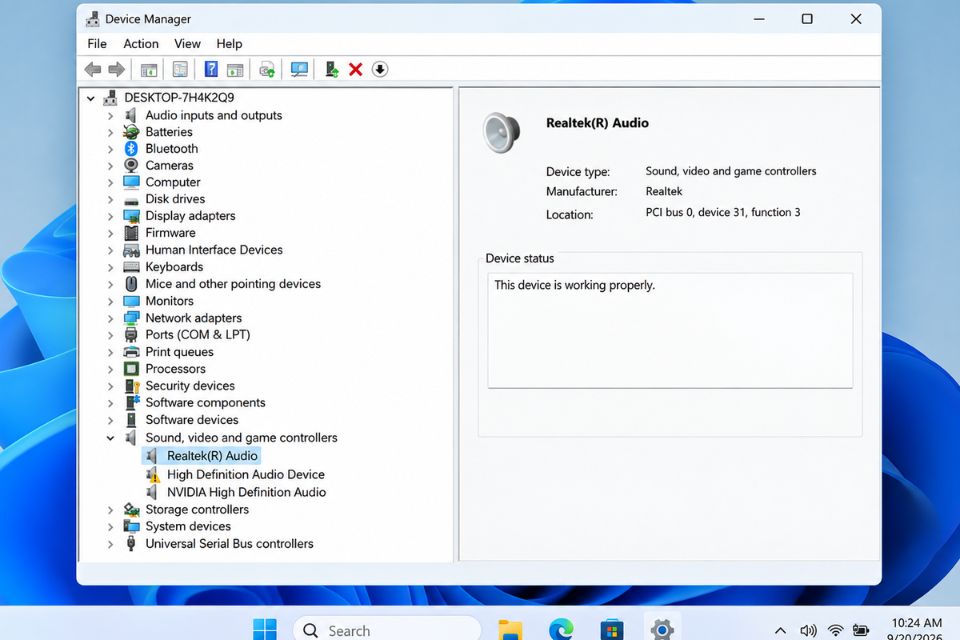This screenshot has height=640, width=960.
Task: Select Software devices entry
Action: (x=192, y=420)
